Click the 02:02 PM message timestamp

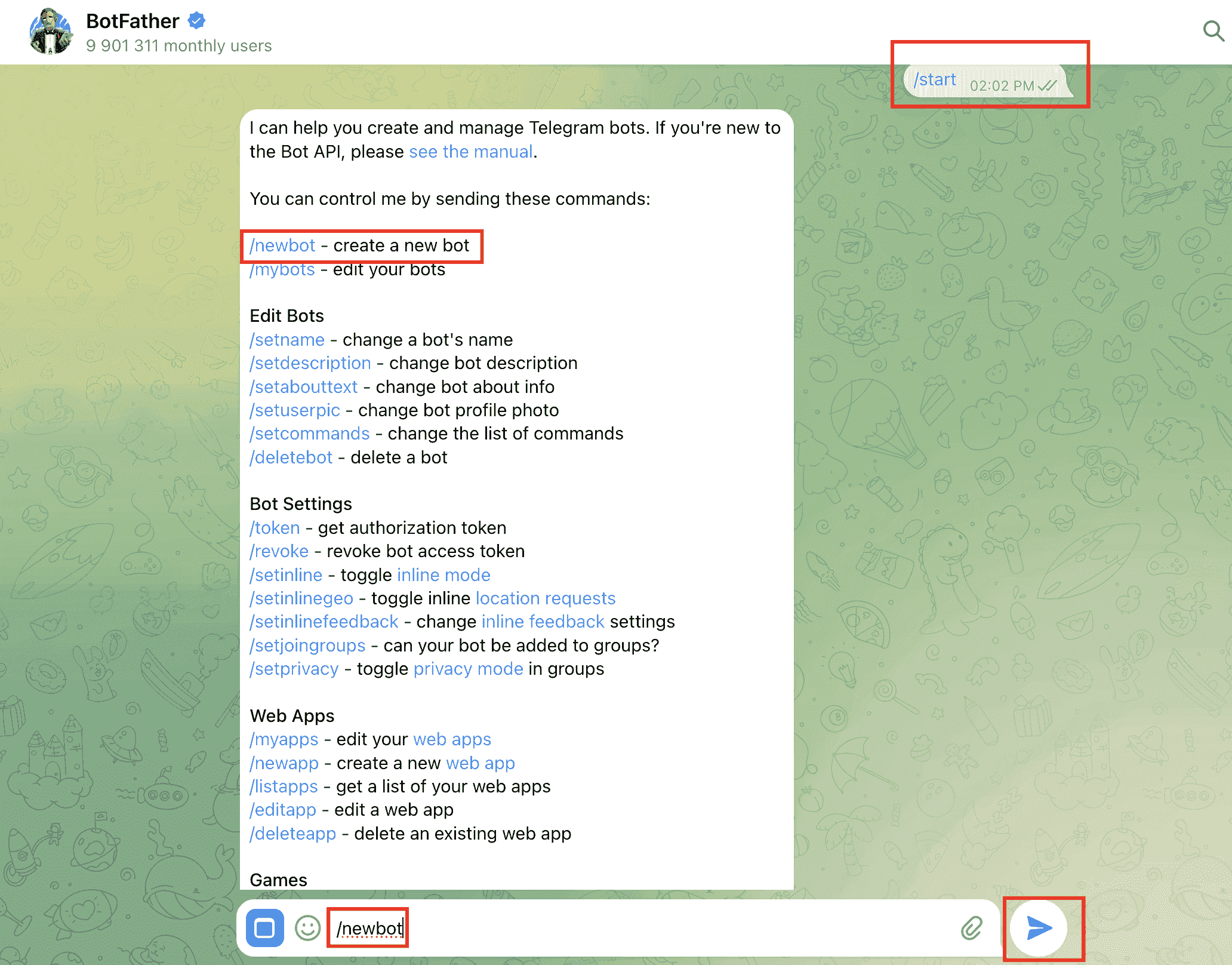pyautogui.click(x=1002, y=86)
